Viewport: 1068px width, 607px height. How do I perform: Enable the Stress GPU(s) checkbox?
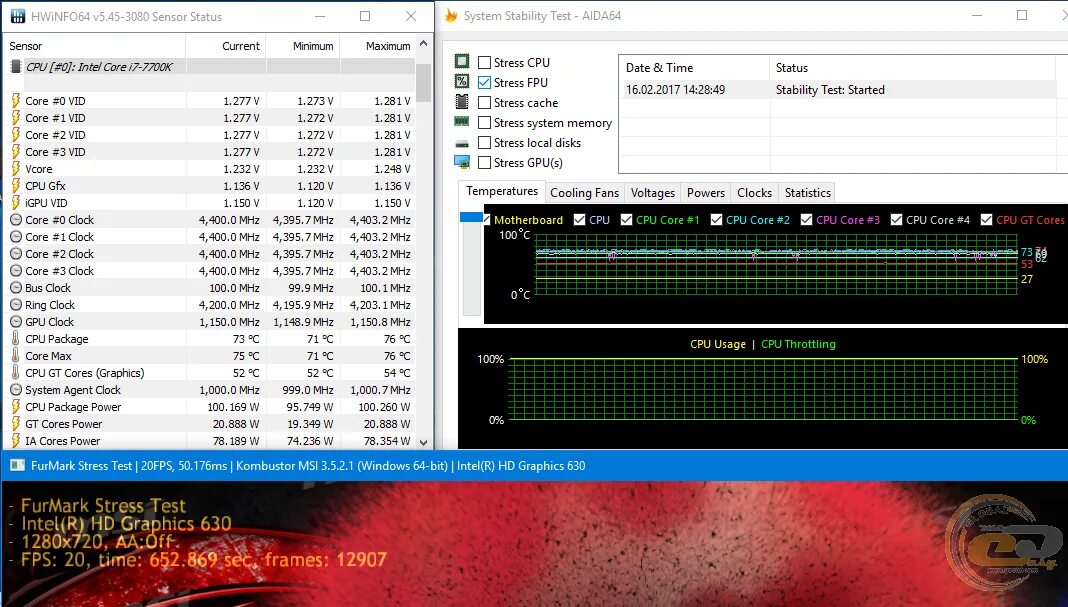484,163
